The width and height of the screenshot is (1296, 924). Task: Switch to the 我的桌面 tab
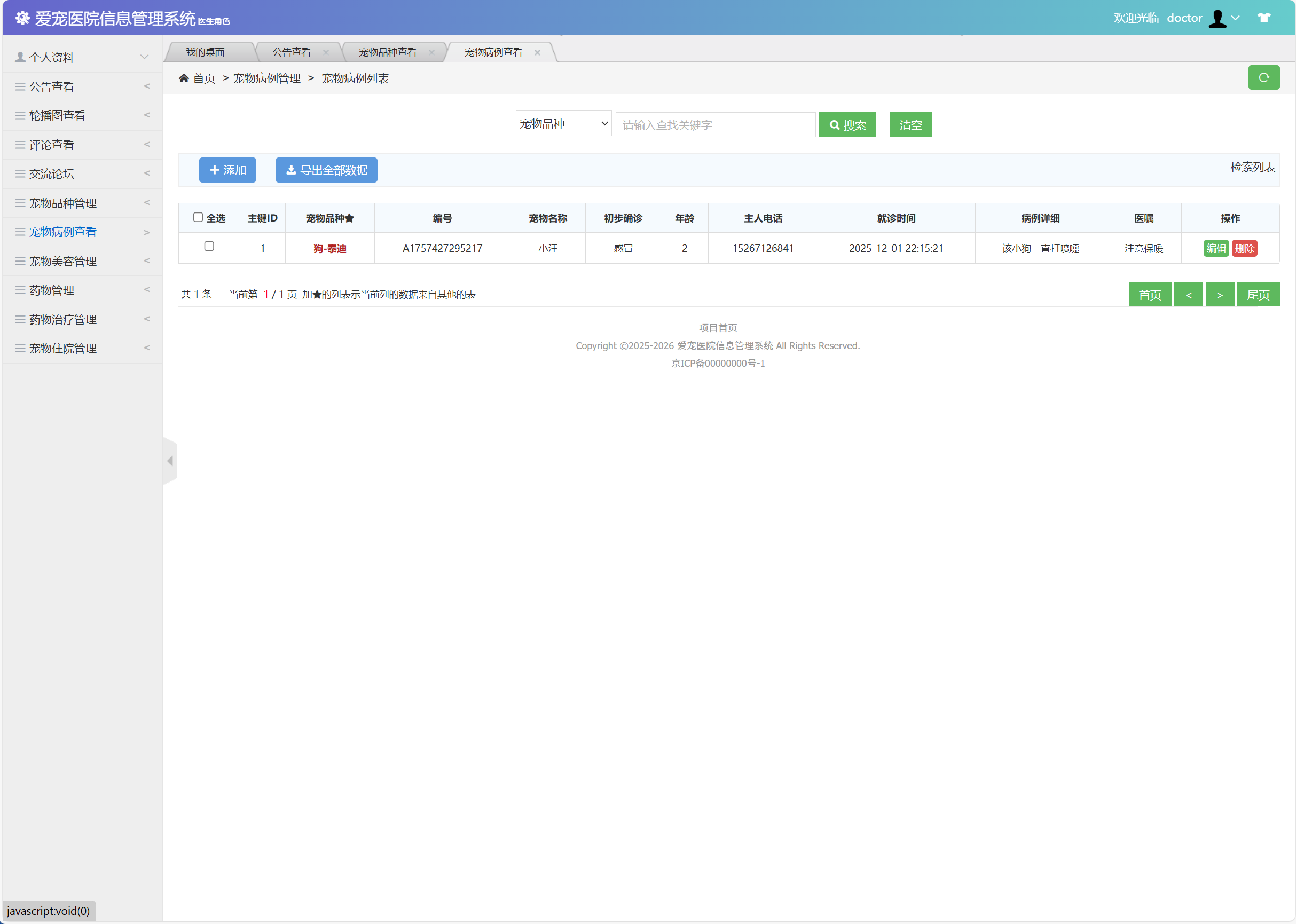click(x=205, y=52)
